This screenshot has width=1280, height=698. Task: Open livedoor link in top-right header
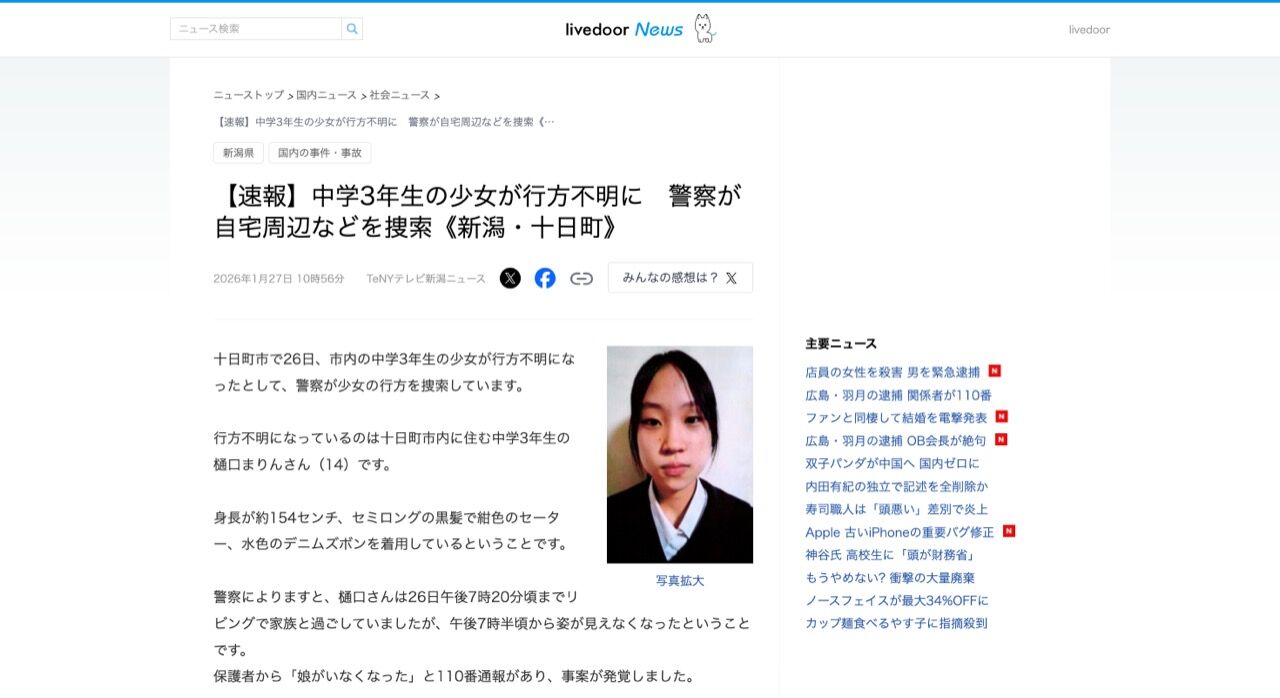coord(1089,29)
